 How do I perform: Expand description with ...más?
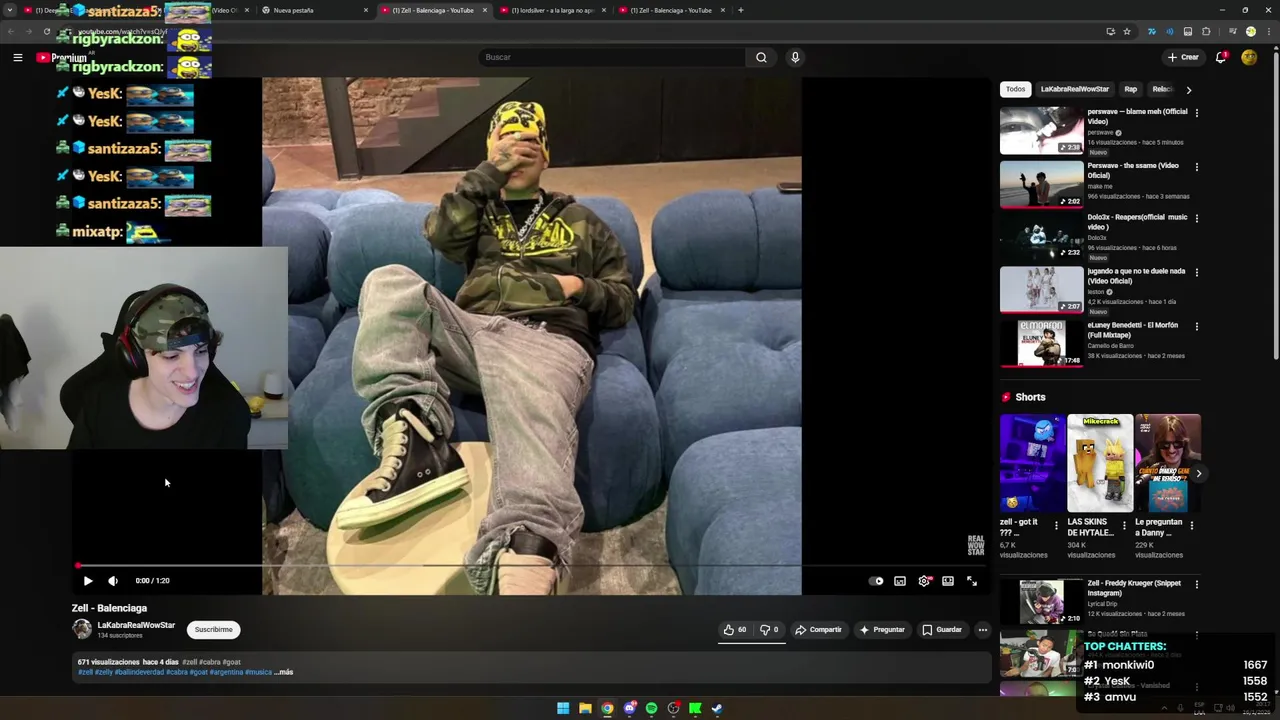point(284,672)
